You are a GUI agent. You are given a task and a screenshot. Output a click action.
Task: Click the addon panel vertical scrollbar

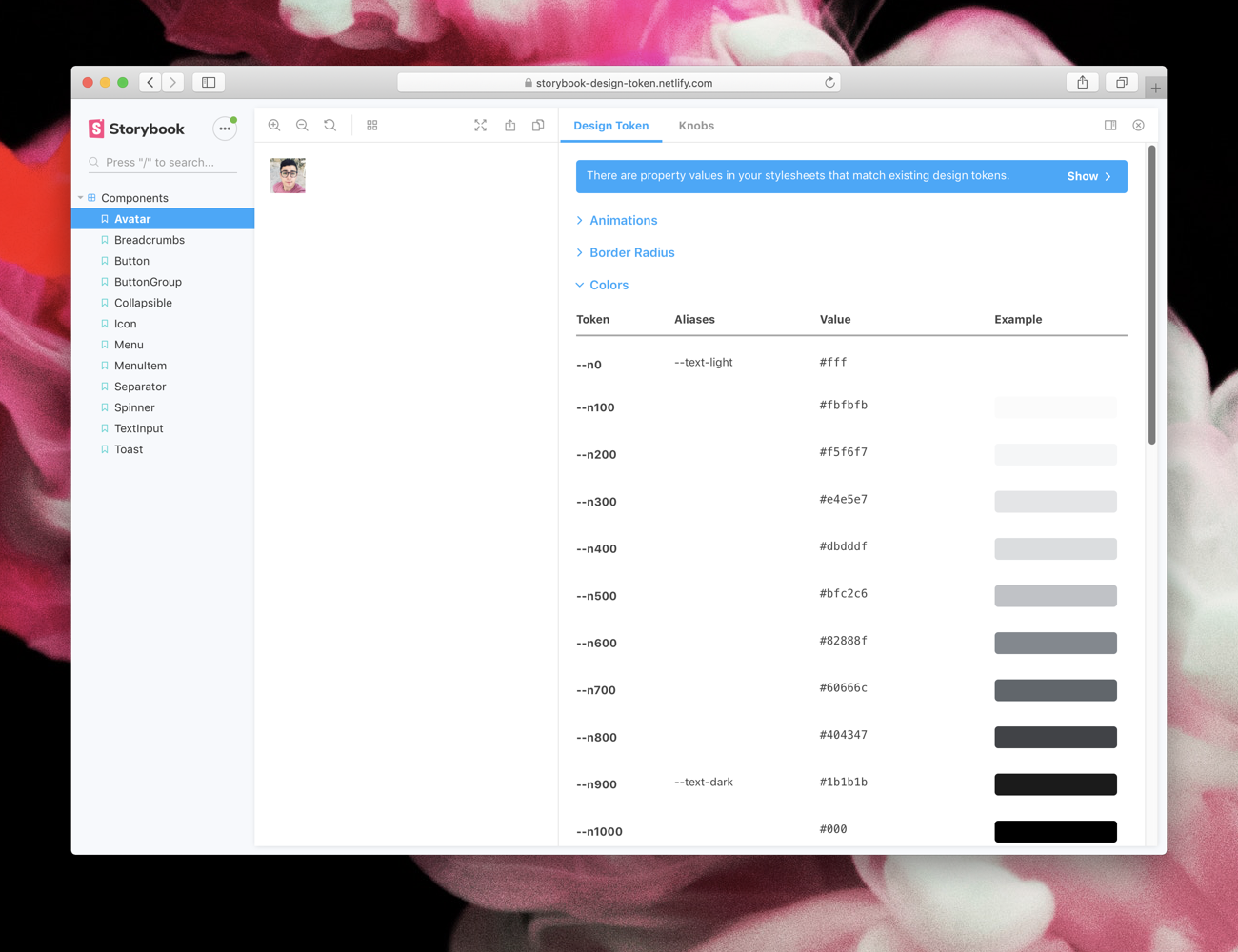1151,295
